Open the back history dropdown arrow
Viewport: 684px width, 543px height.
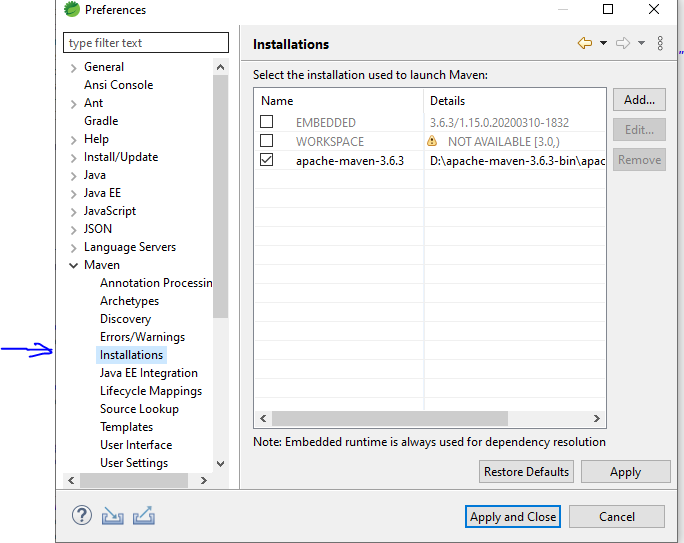603,43
